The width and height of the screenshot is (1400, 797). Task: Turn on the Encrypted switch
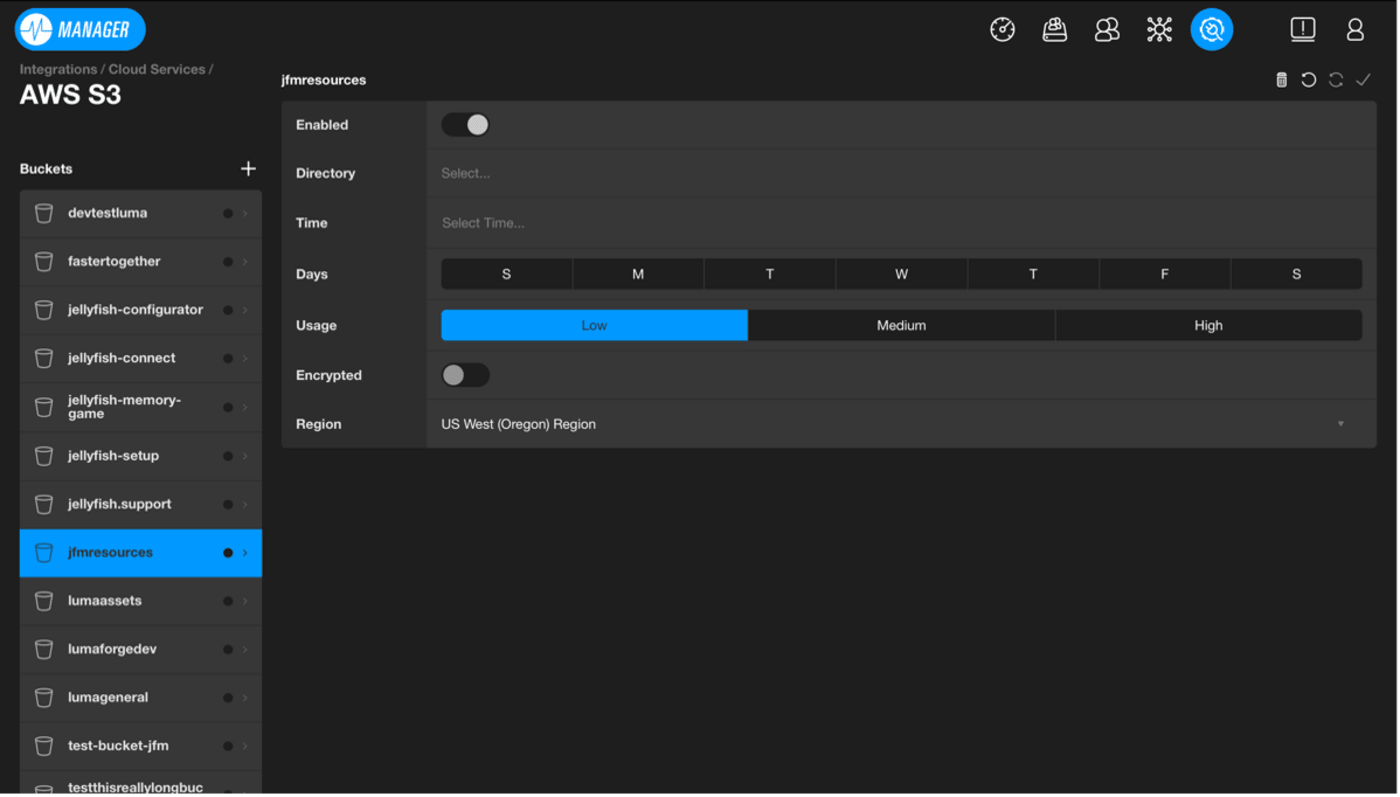coord(465,375)
